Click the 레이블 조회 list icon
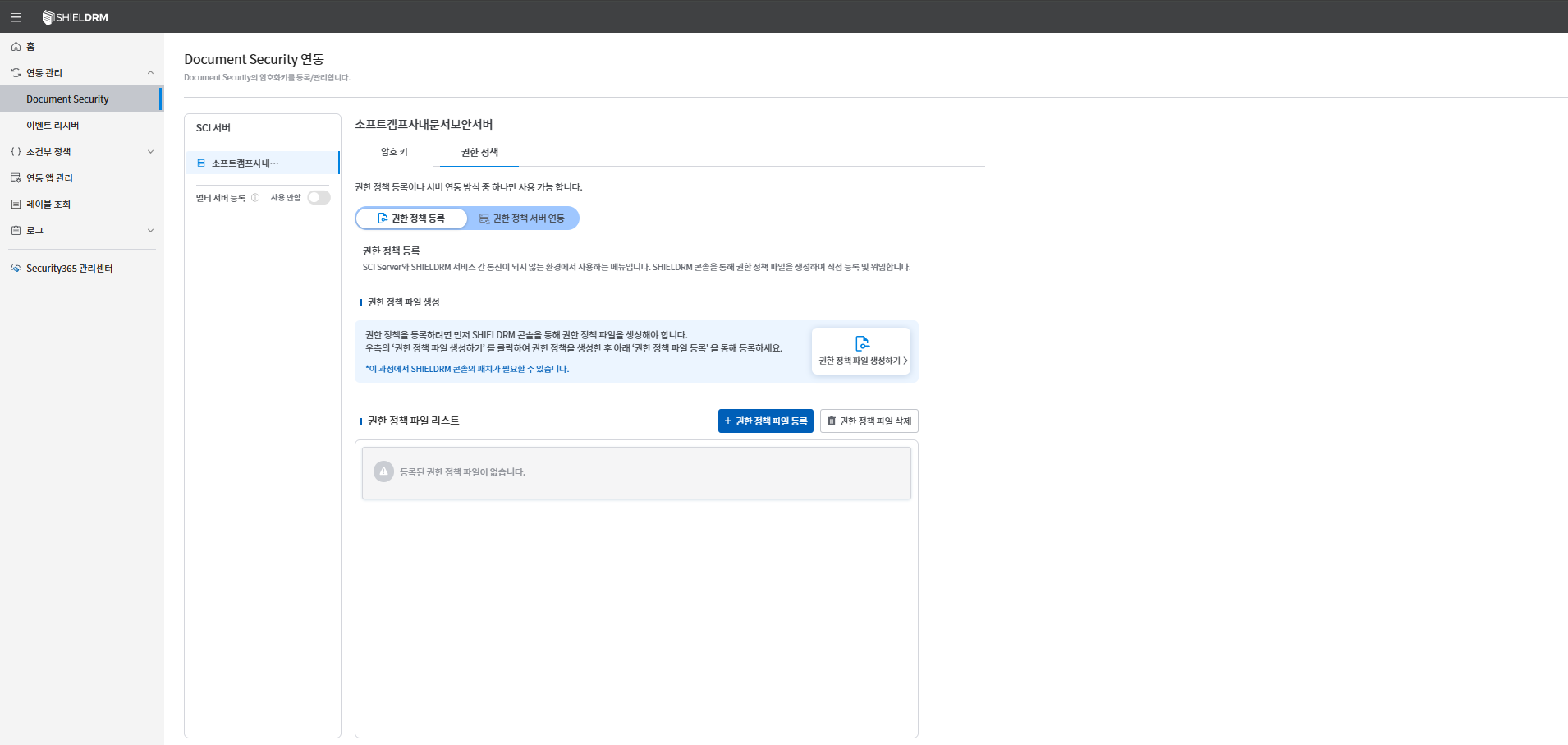 coord(16,205)
